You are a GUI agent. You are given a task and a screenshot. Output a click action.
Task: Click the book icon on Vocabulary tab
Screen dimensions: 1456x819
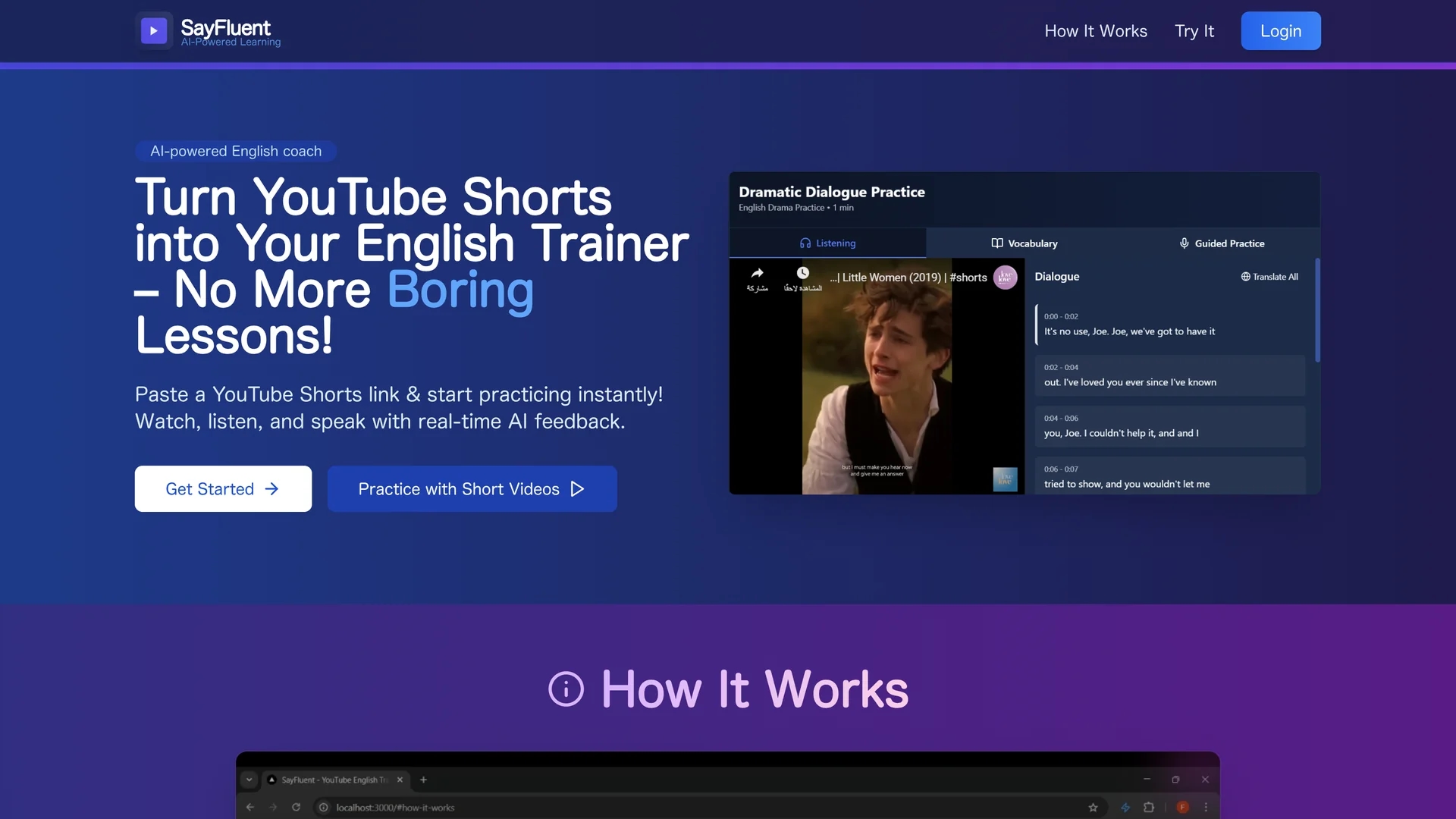click(997, 243)
